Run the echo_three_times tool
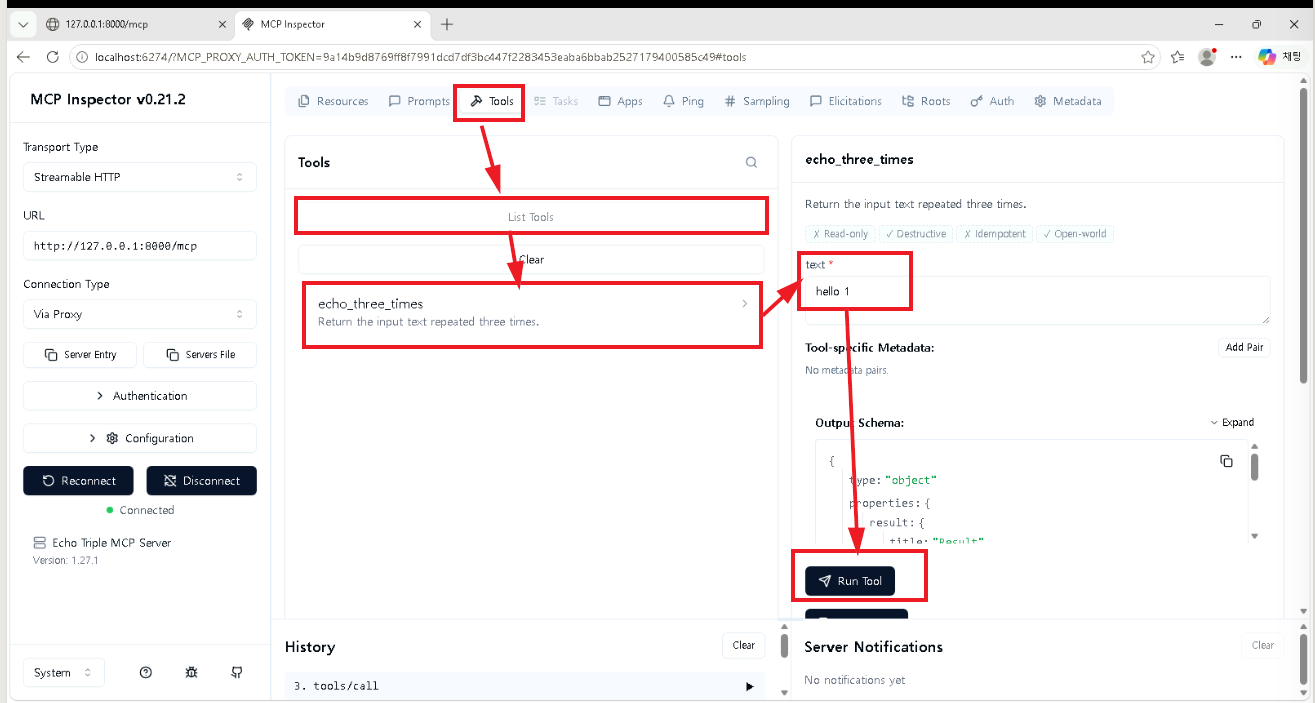Screen dimensions: 1315x703 tap(850, 581)
